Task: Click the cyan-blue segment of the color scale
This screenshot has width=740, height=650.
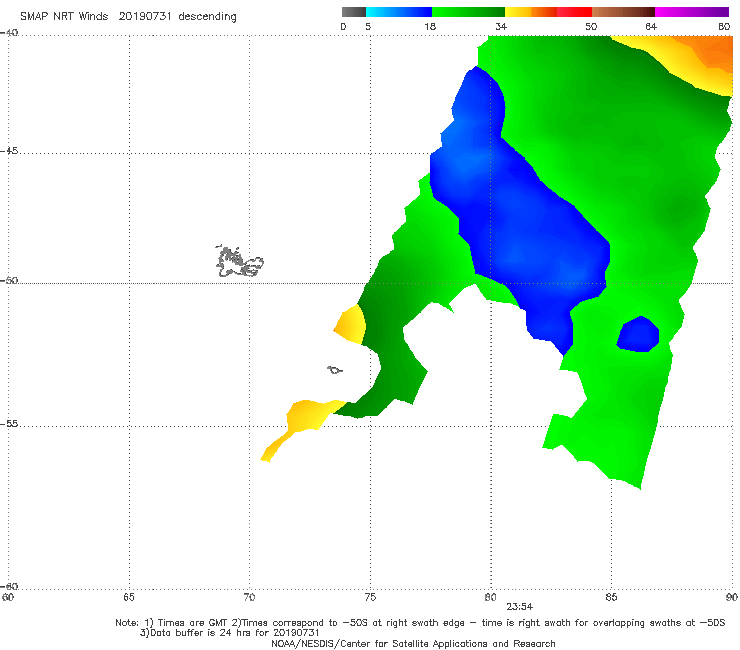Action: [x=399, y=12]
